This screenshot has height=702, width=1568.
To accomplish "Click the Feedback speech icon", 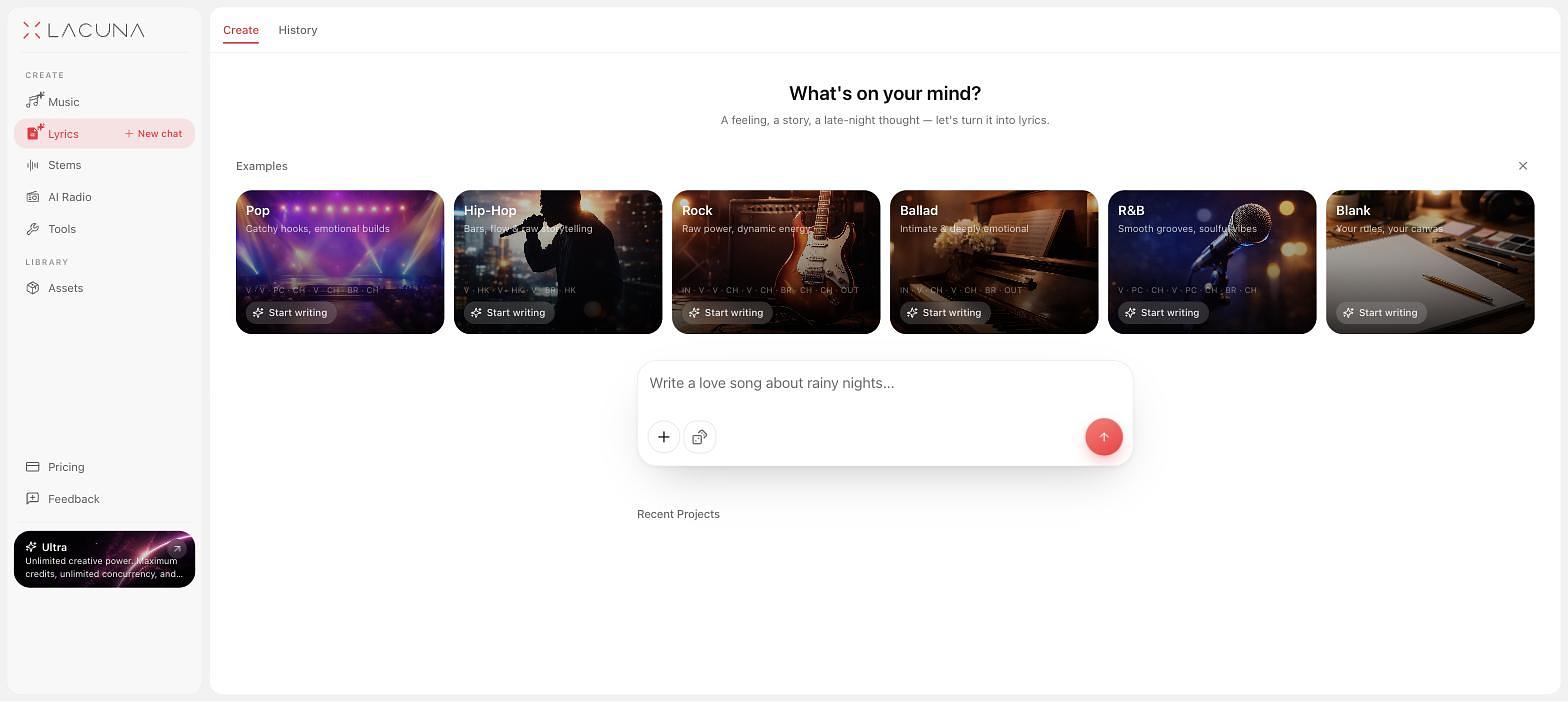I will click(33, 499).
